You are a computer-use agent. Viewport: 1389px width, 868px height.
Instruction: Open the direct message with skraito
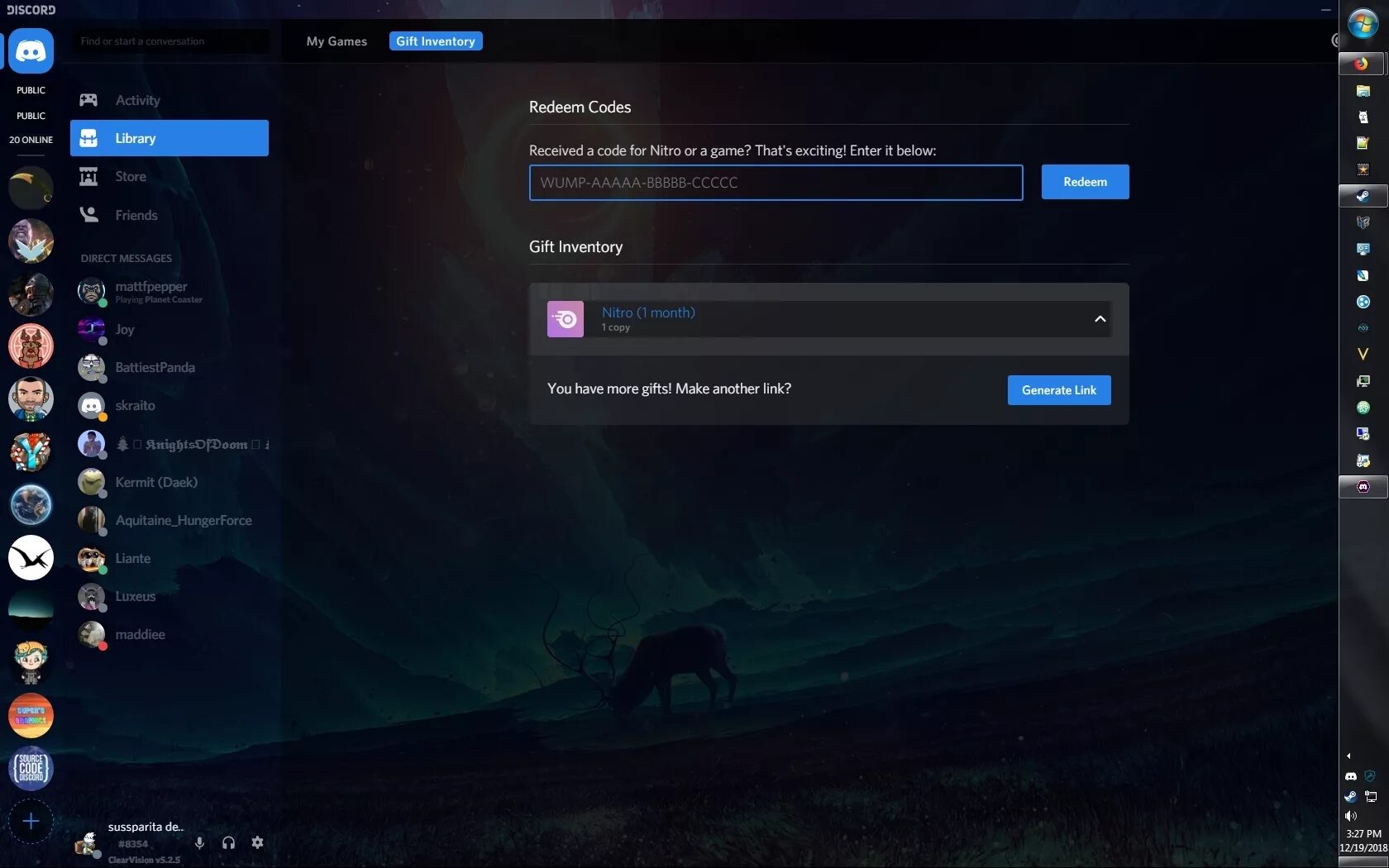(169, 405)
